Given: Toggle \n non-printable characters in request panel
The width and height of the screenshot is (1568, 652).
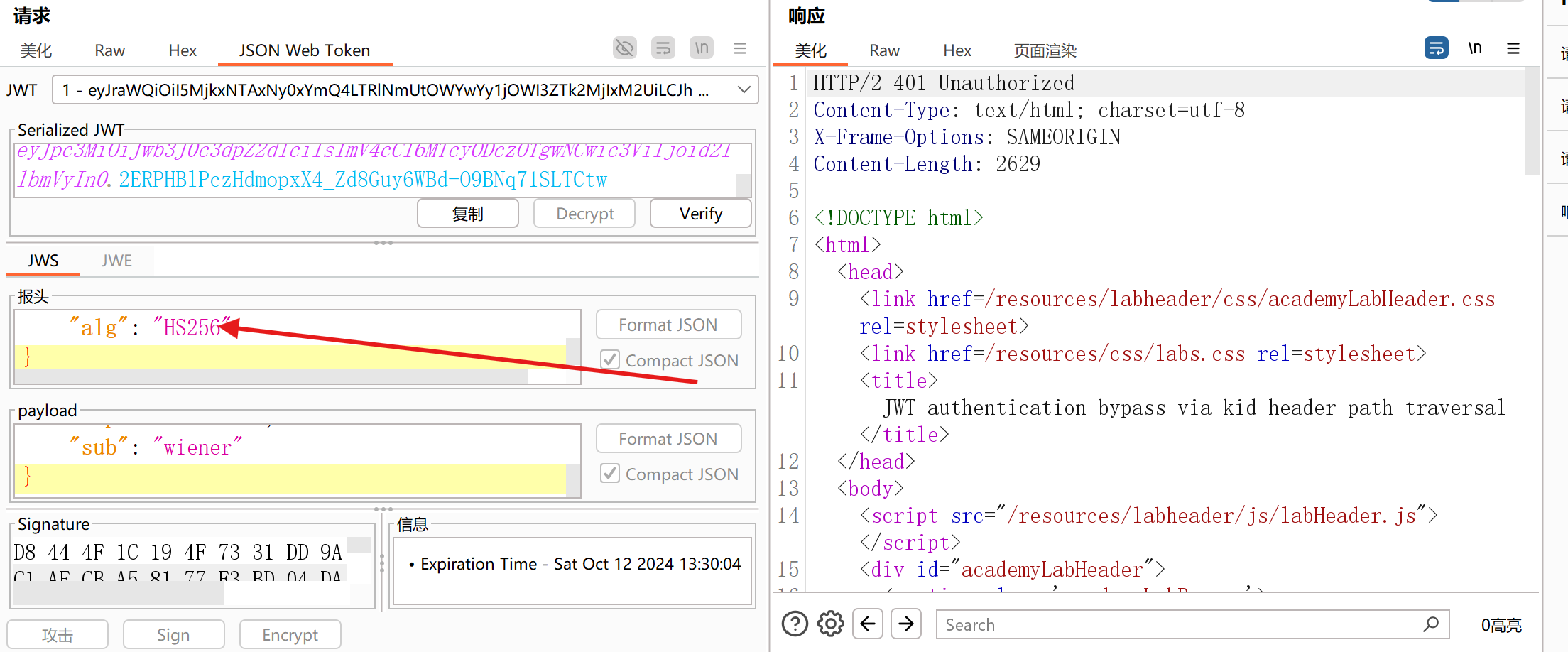Looking at the screenshot, I should [x=702, y=48].
